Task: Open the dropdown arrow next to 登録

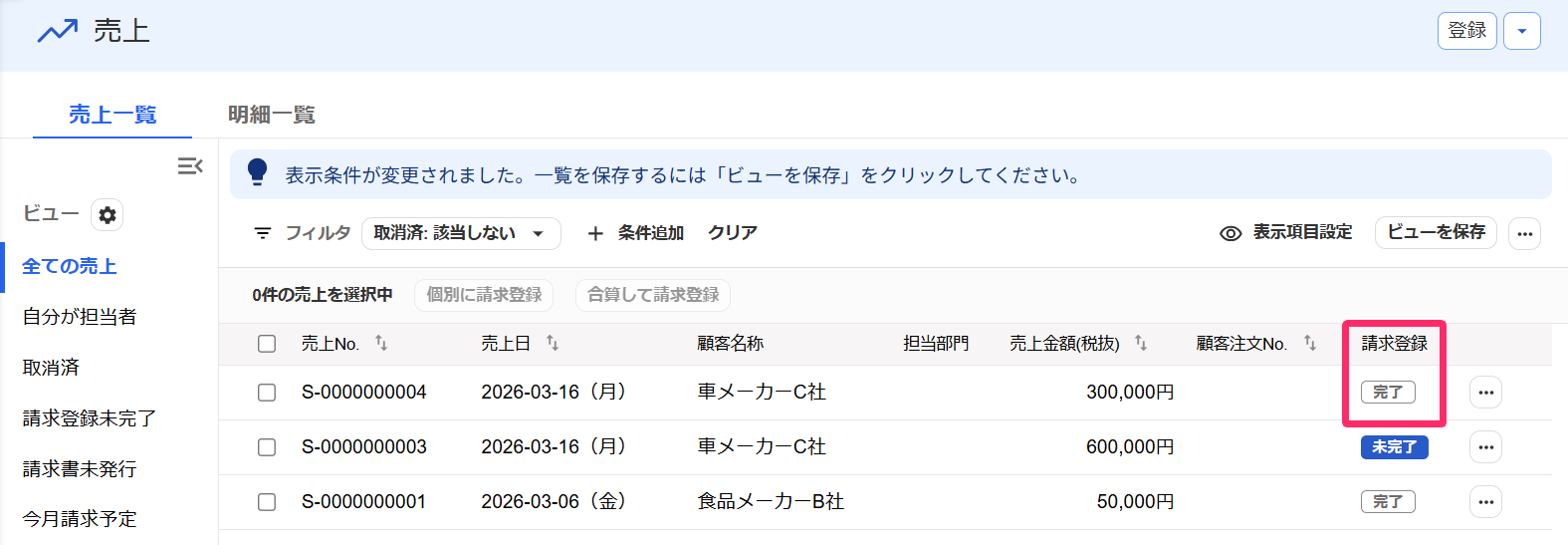Action: [1522, 31]
